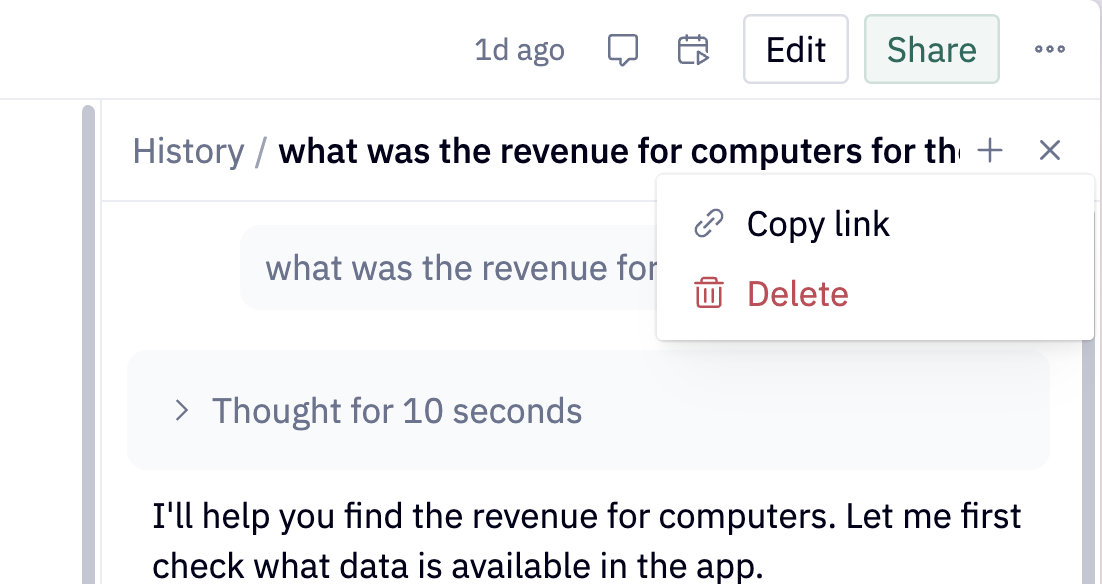Click the Share button
Screen dimensions: 1102x584
point(931,49)
